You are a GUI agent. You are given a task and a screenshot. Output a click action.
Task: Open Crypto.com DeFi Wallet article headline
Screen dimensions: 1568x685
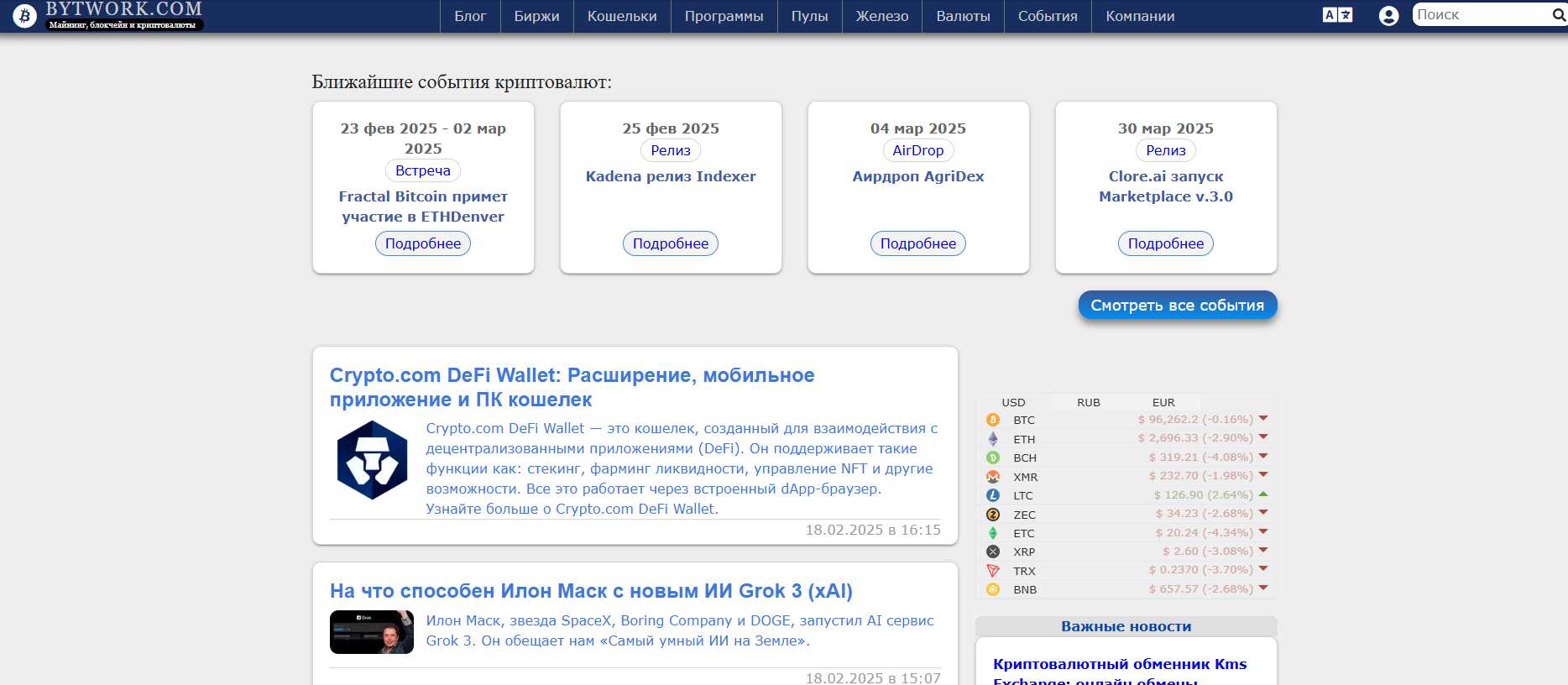(572, 387)
